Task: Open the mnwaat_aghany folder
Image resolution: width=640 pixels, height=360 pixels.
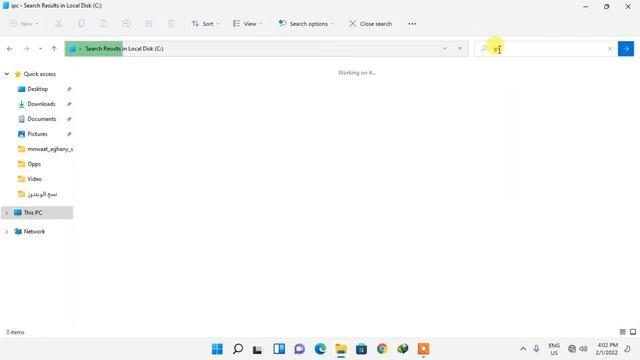Action: click(50, 149)
